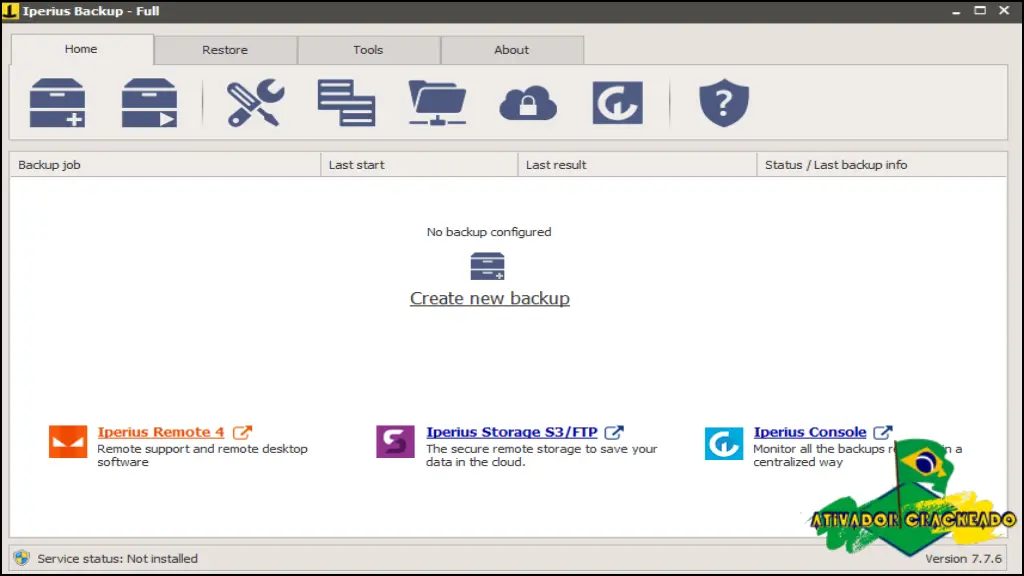Click the 'Version 7.7.6' text
Image resolution: width=1024 pixels, height=576 pixels.
pyautogui.click(x=963, y=558)
